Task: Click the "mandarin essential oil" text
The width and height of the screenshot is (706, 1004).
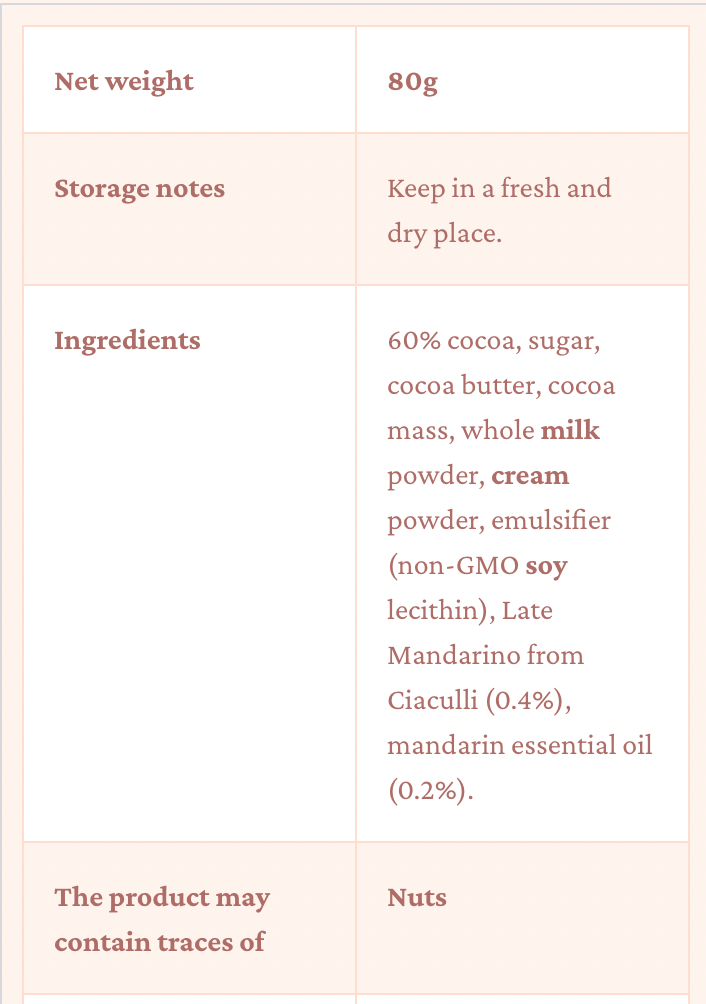Action: [519, 746]
